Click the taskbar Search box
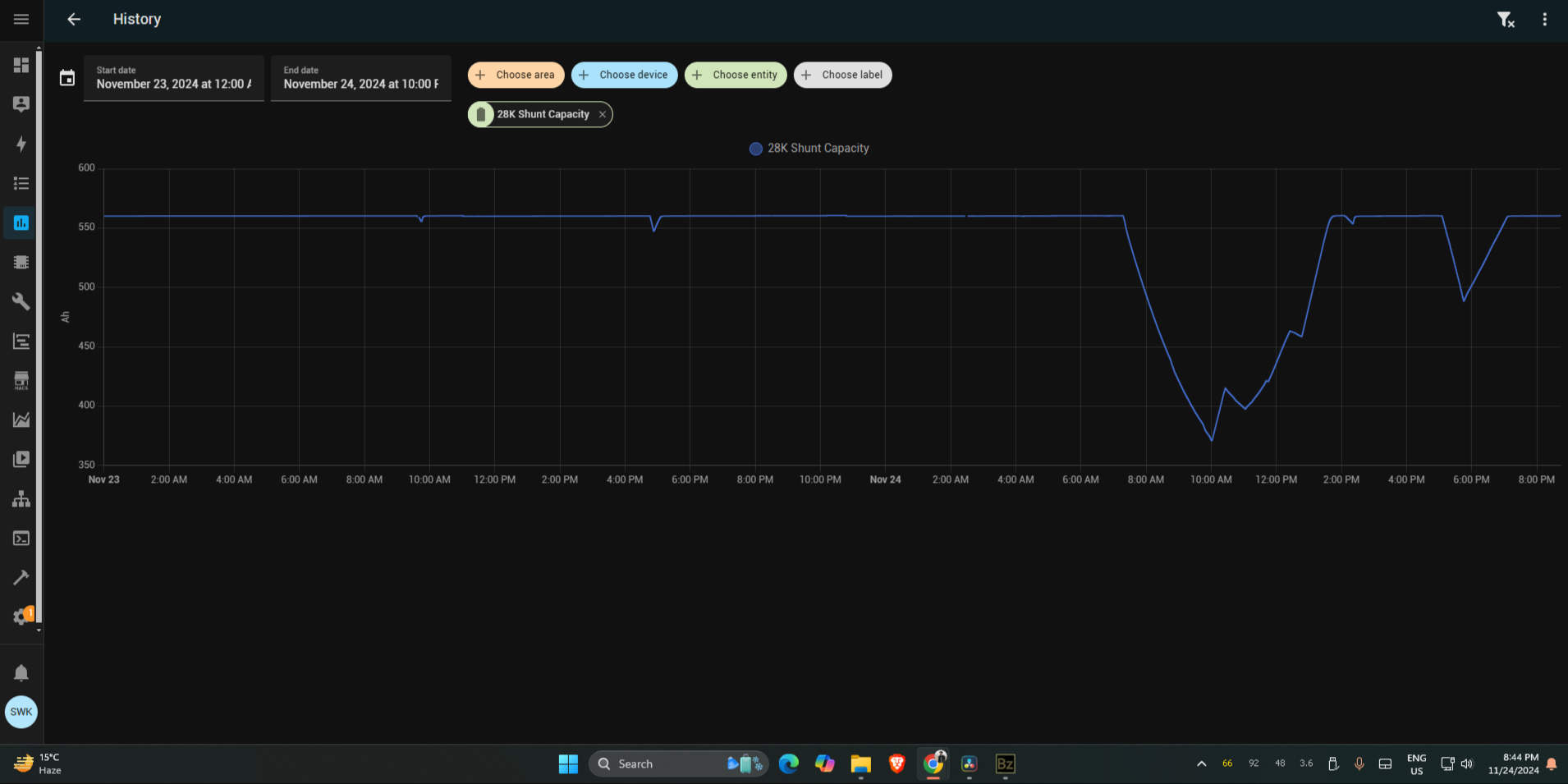This screenshot has height=784, width=1568. (x=678, y=763)
